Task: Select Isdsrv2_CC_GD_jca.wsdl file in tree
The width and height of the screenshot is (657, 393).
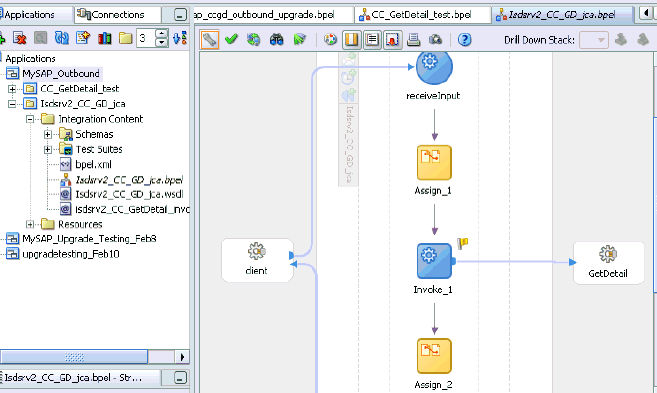Action: click(x=129, y=194)
